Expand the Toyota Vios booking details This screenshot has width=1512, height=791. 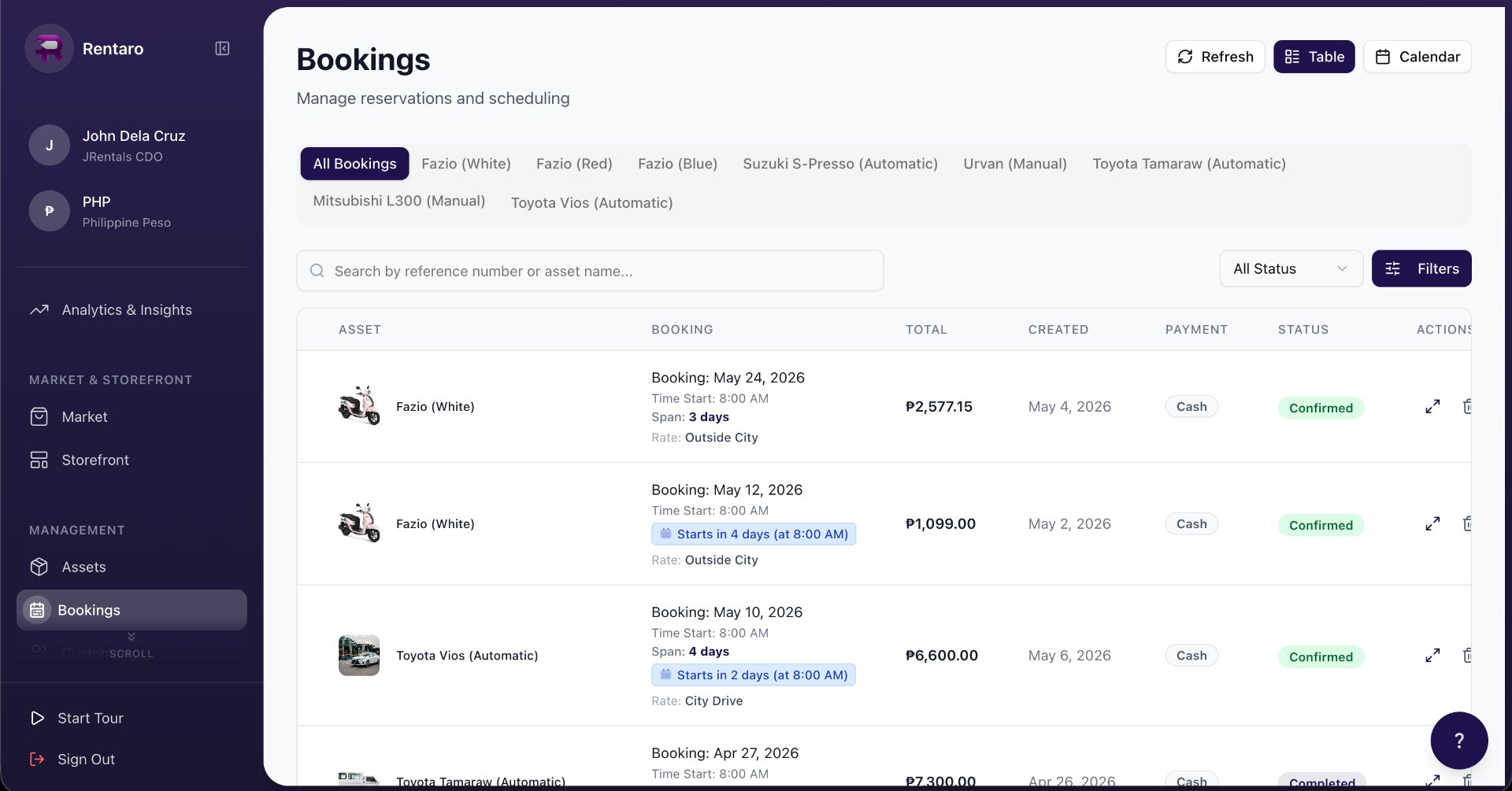[x=1432, y=656]
